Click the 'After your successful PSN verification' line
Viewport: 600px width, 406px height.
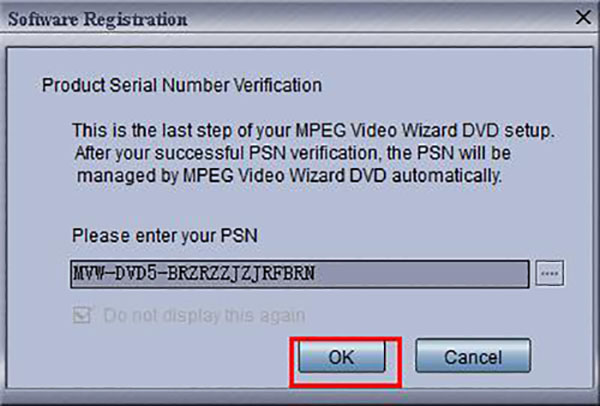pyautogui.click(x=293, y=153)
